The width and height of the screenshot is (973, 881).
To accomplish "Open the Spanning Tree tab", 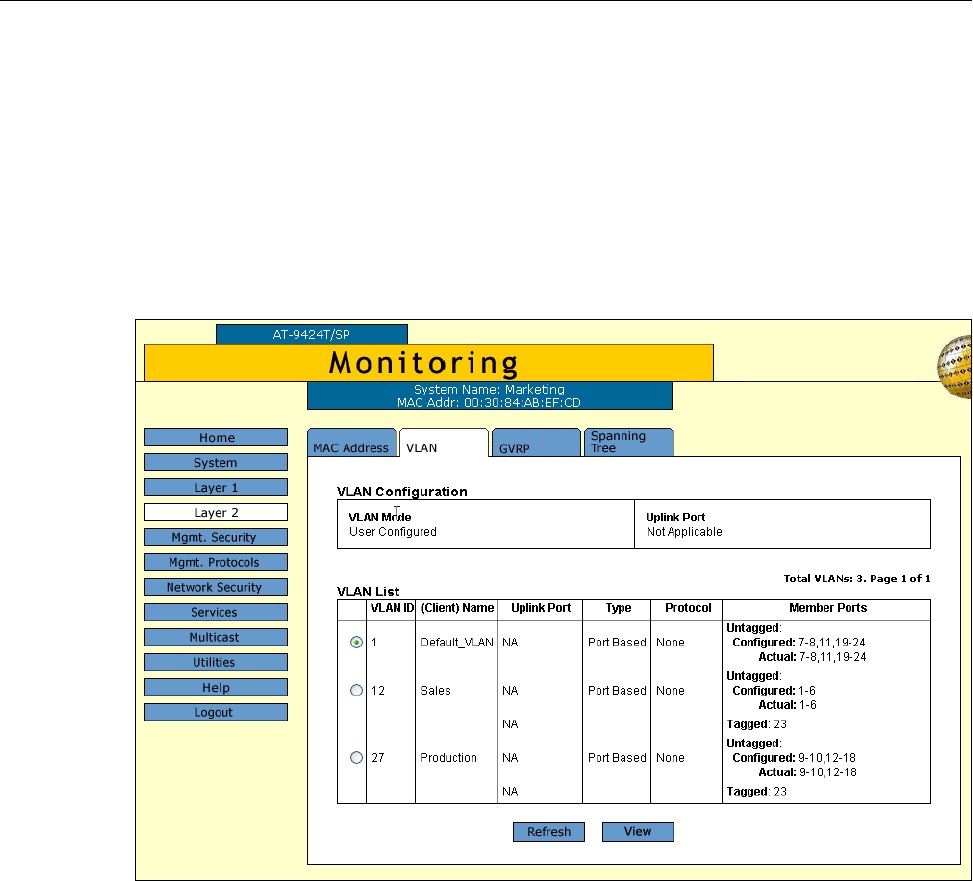I will 629,442.
